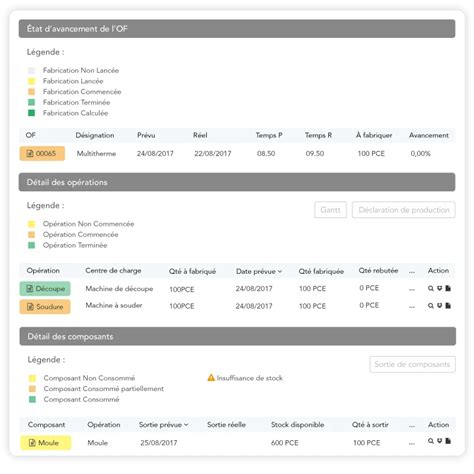
Task: Click the Sortie réelle column header
Action: coord(226,425)
